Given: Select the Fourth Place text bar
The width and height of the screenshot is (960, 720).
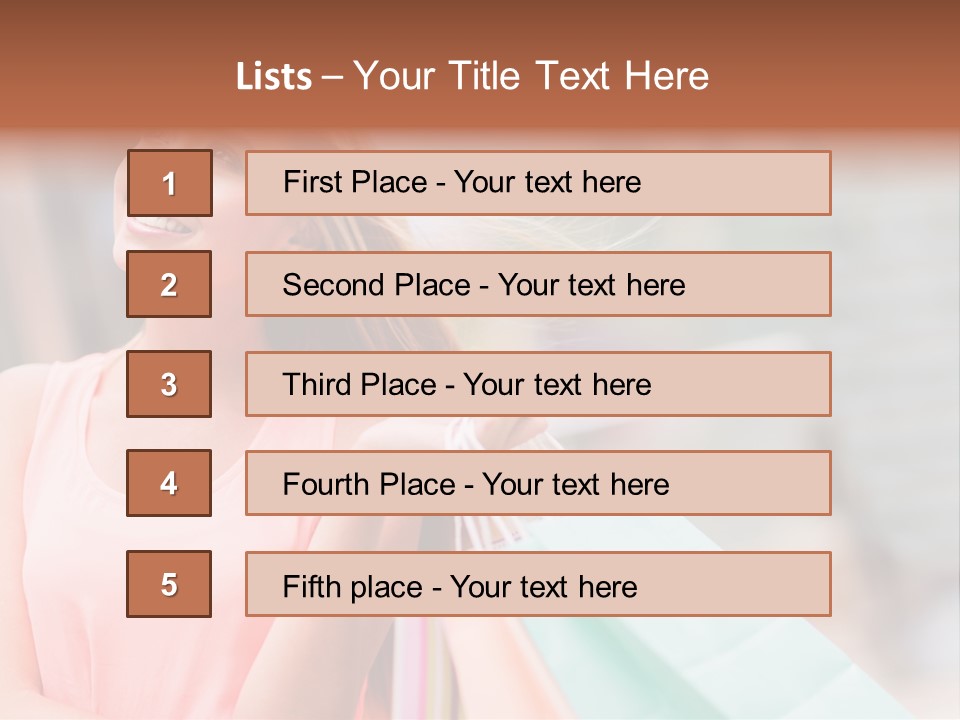Looking at the screenshot, I should [x=538, y=483].
